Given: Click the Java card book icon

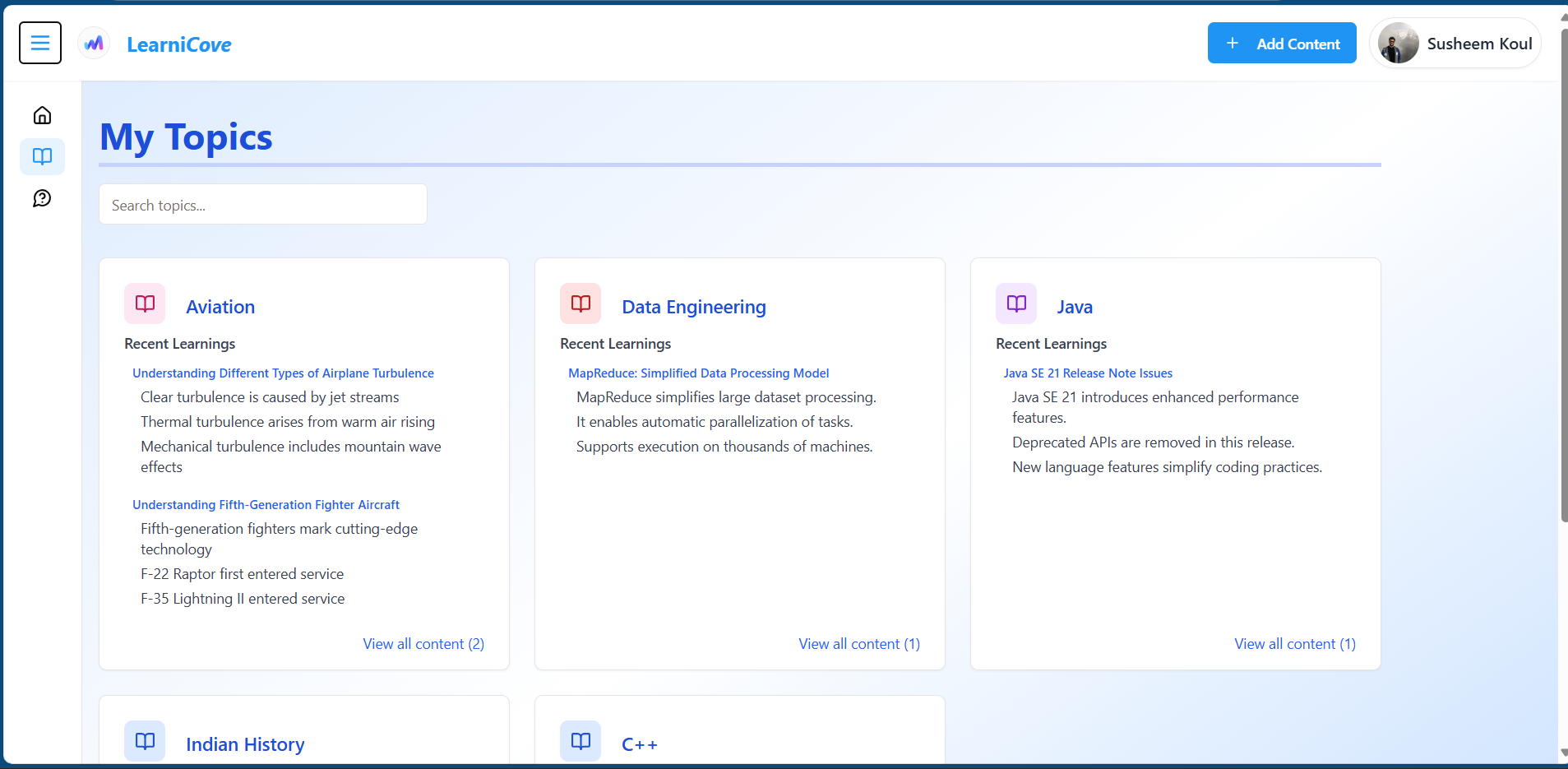Looking at the screenshot, I should coord(1016,303).
